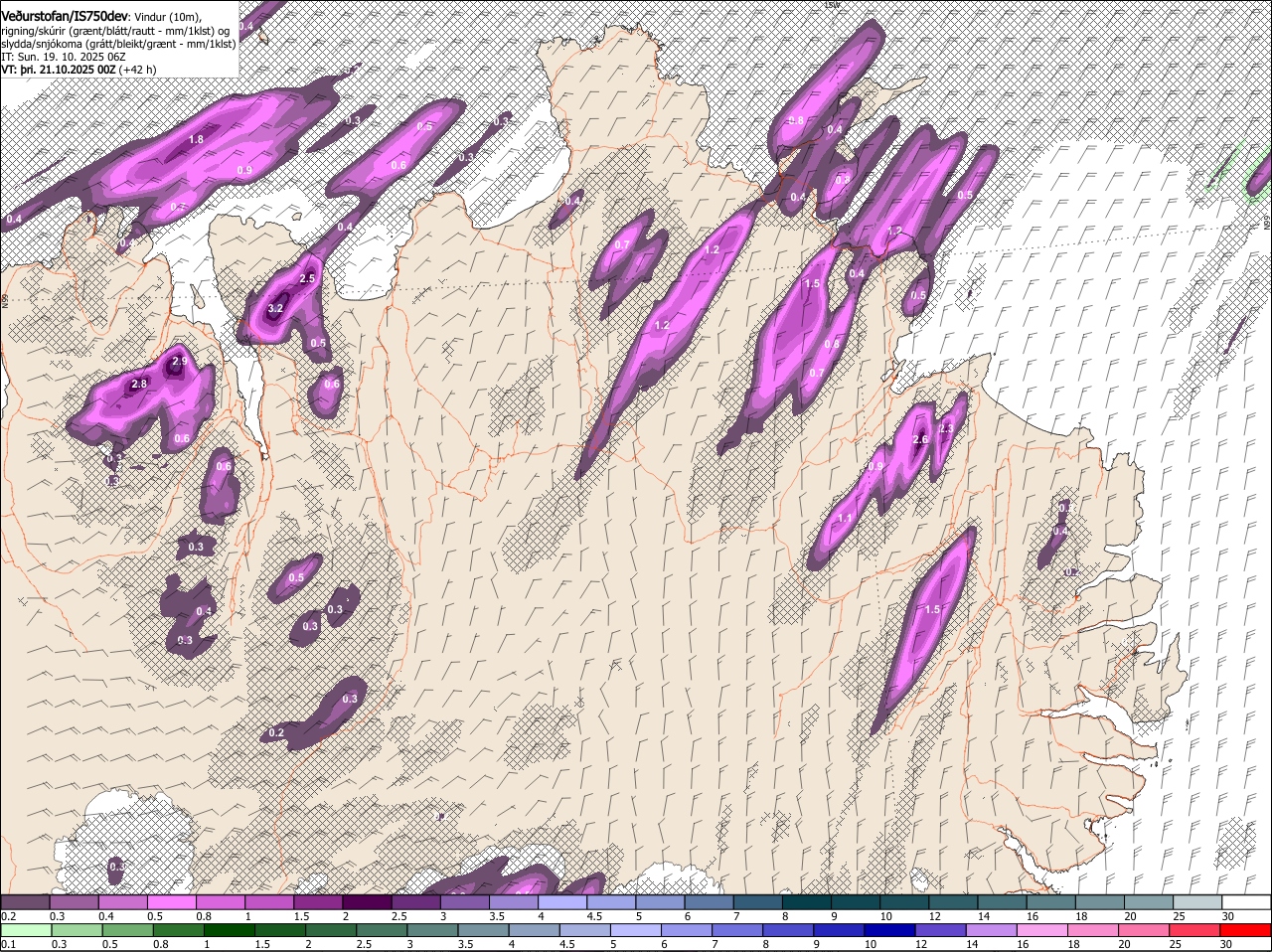Screen dimensions: 1272x952
Task: Select the violet 12 swatch, lower legend
Action: [941, 931]
